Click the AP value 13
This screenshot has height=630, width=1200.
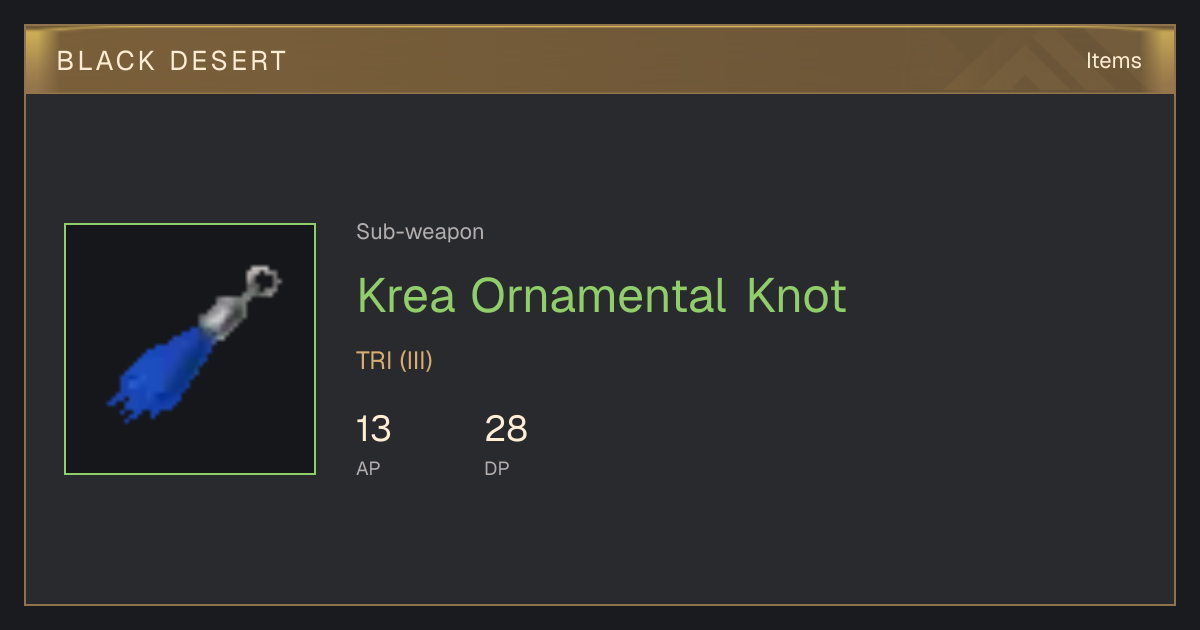(x=373, y=429)
